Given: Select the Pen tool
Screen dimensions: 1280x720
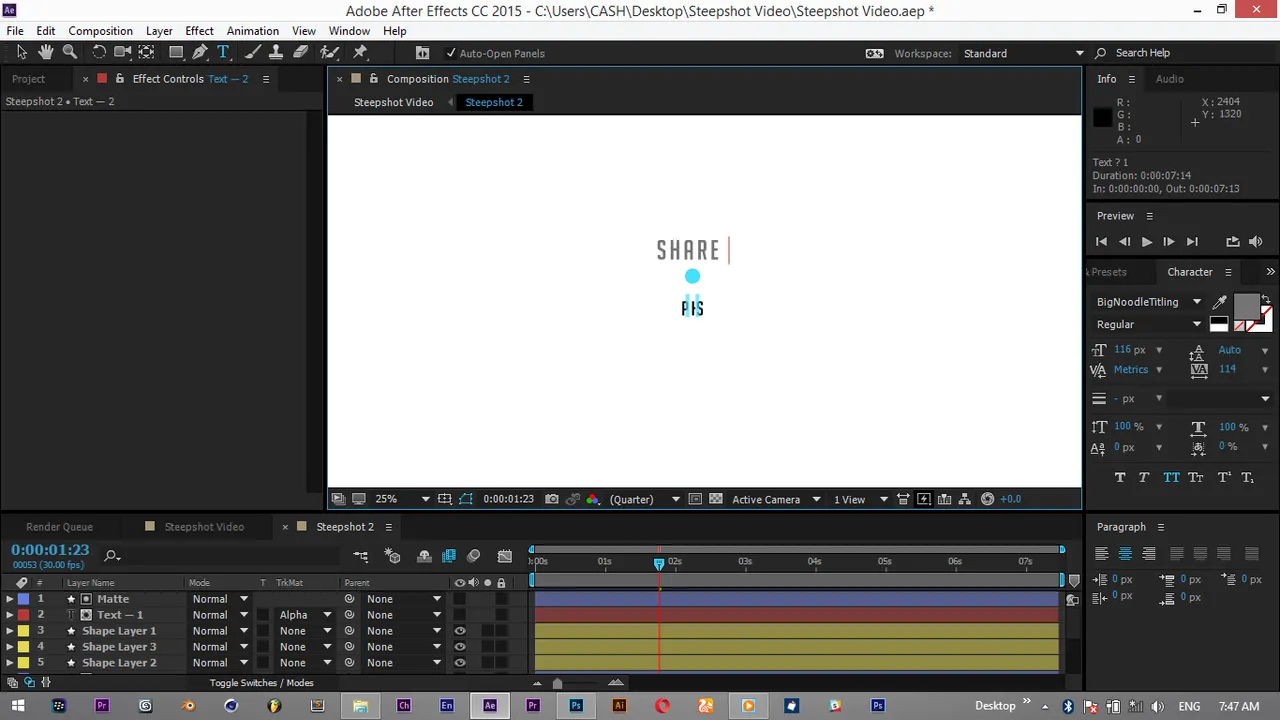Looking at the screenshot, I should 200,52.
